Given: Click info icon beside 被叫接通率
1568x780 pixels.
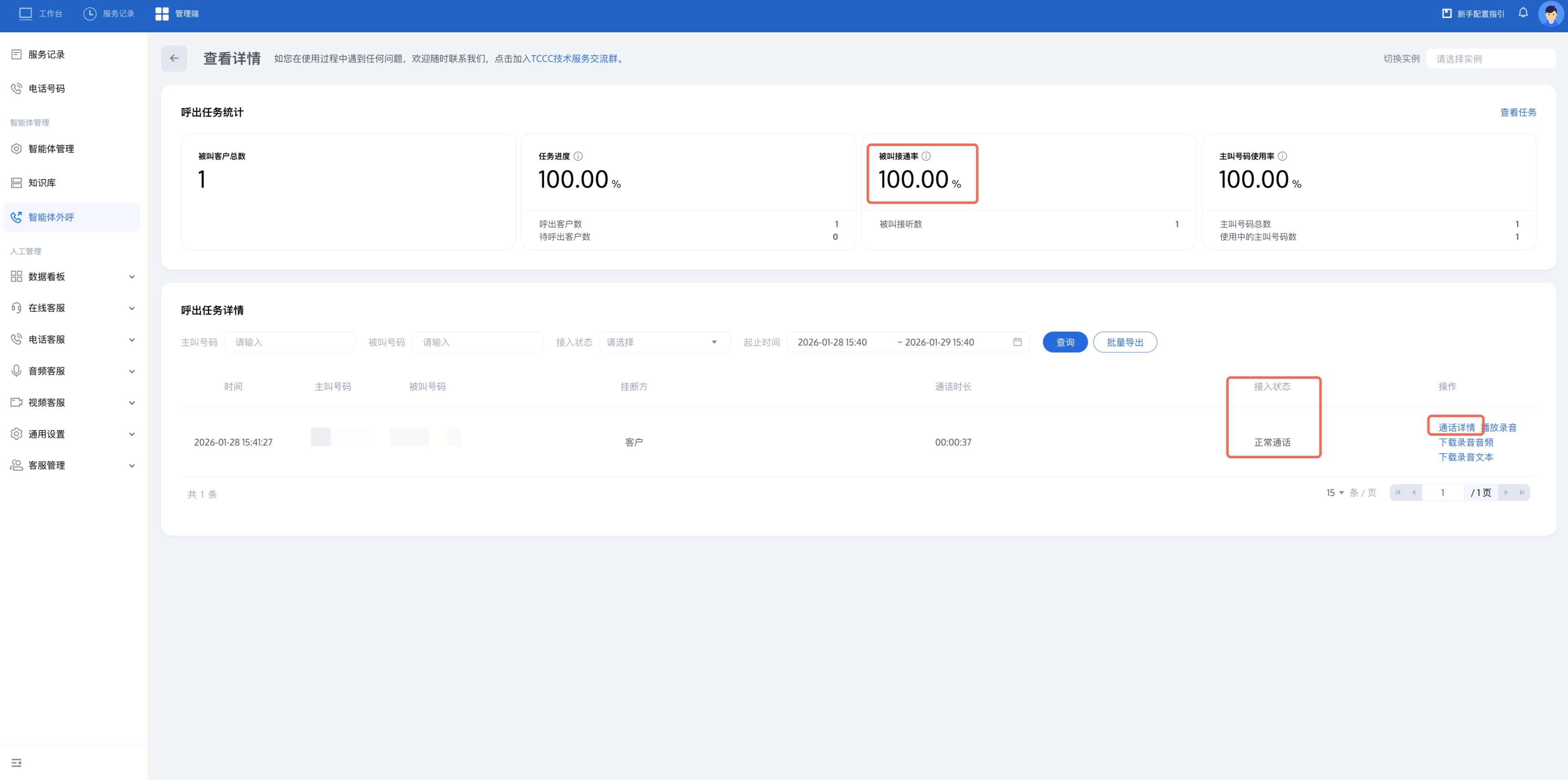Looking at the screenshot, I should click(x=926, y=156).
